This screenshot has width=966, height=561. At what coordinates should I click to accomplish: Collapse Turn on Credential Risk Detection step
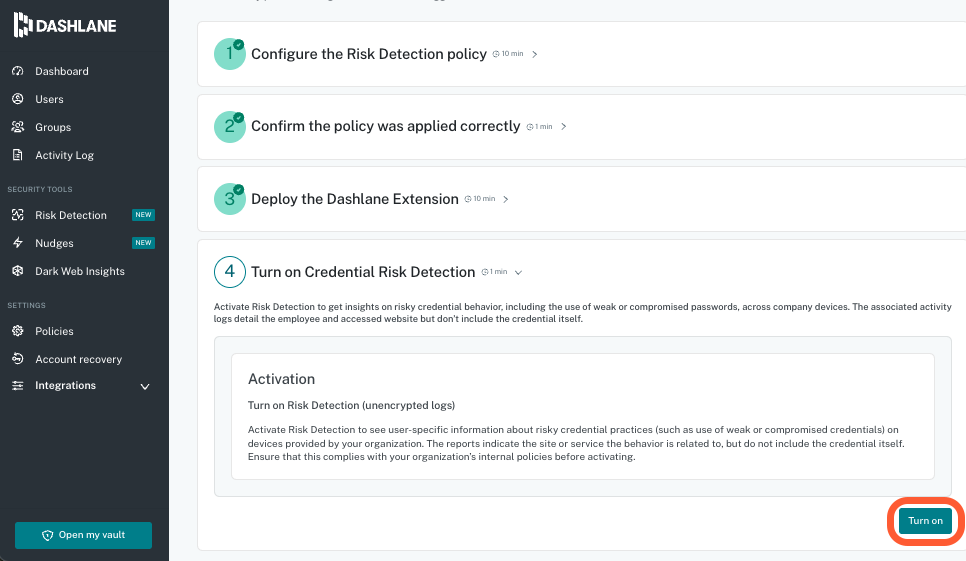518,272
